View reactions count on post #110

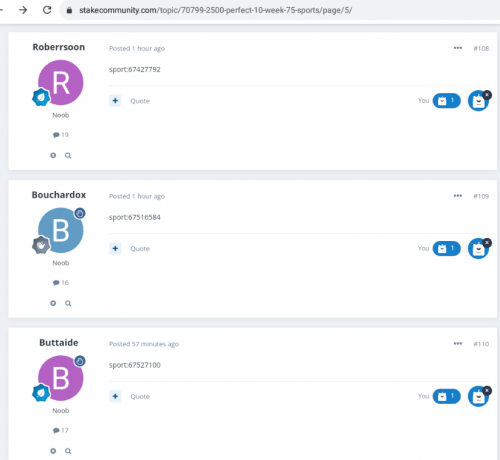447,396
